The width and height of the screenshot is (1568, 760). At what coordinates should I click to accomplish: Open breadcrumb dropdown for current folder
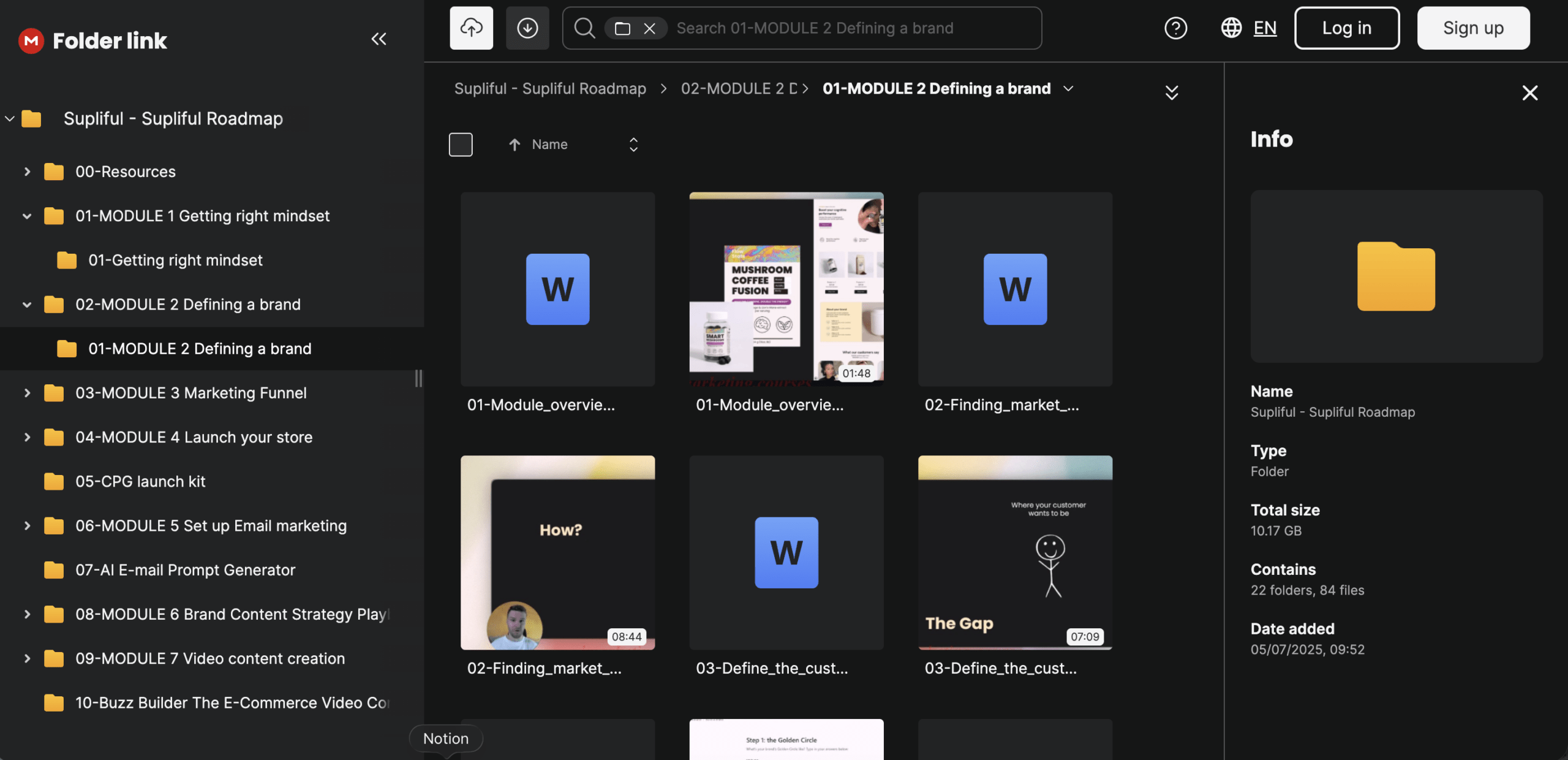(1068, 89)
